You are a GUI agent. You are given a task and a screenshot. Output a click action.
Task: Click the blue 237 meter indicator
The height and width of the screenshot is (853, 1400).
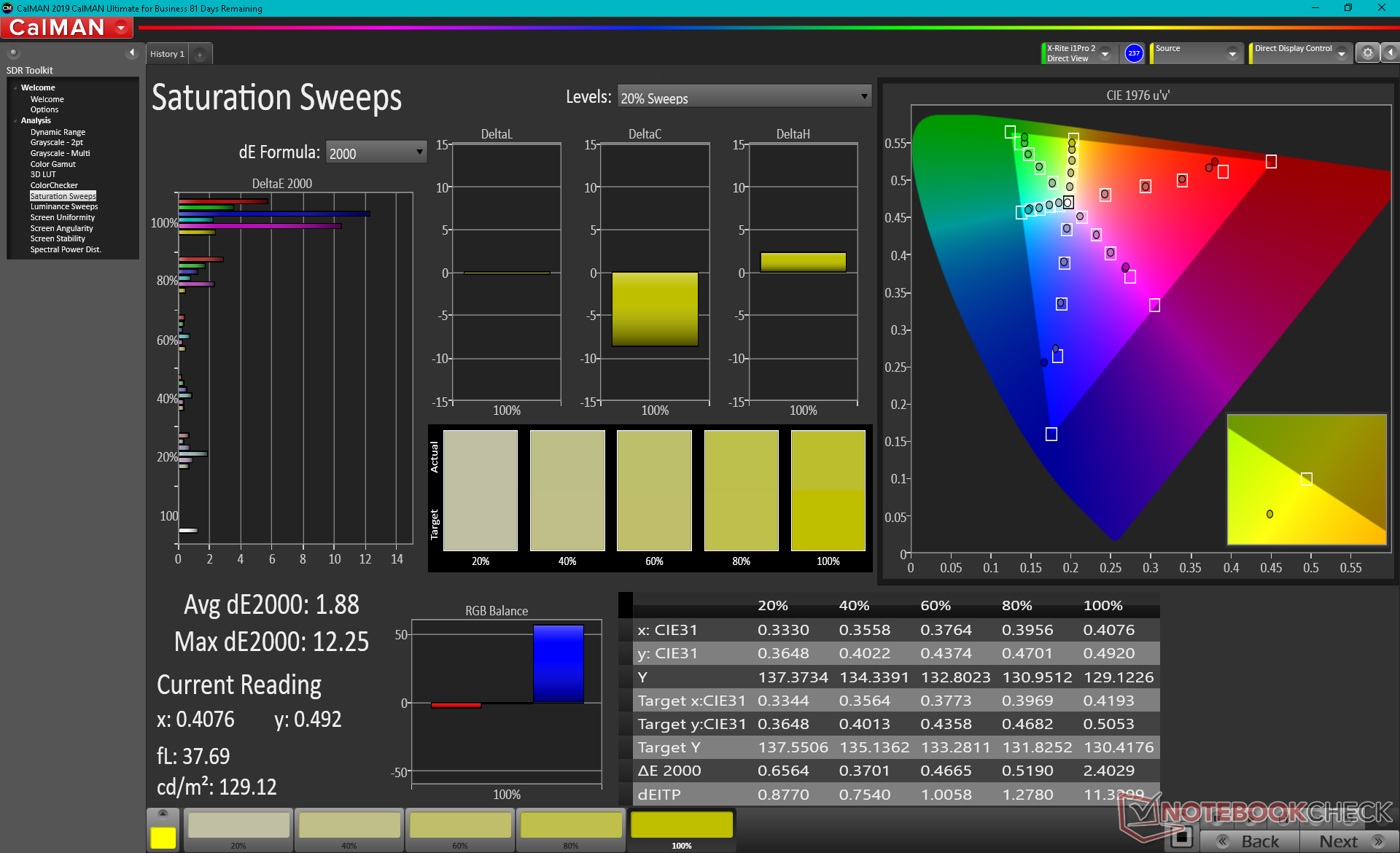coord(1133,53)
